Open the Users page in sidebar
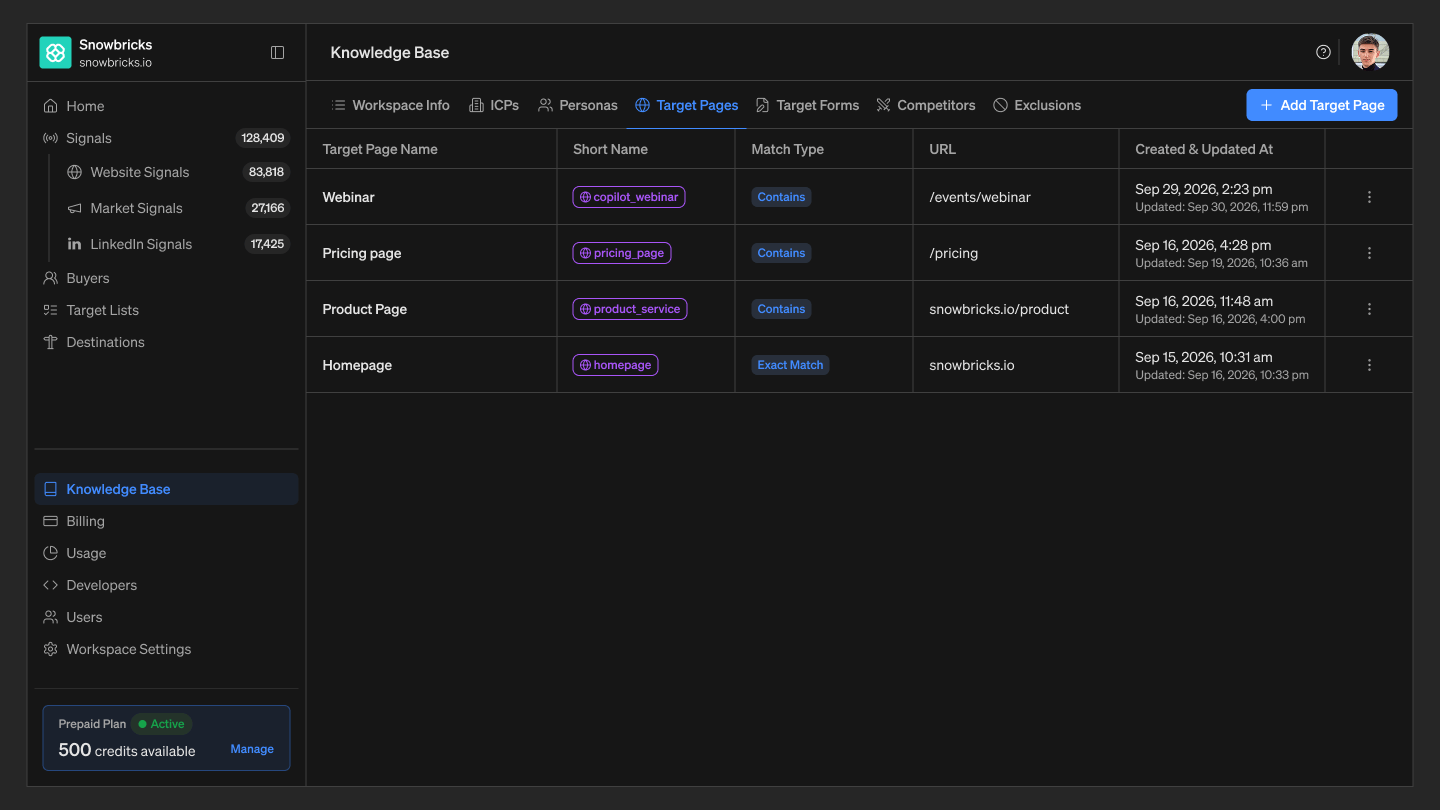Image resolution: width=1440 pixels, height=810 pixels. 166,617
